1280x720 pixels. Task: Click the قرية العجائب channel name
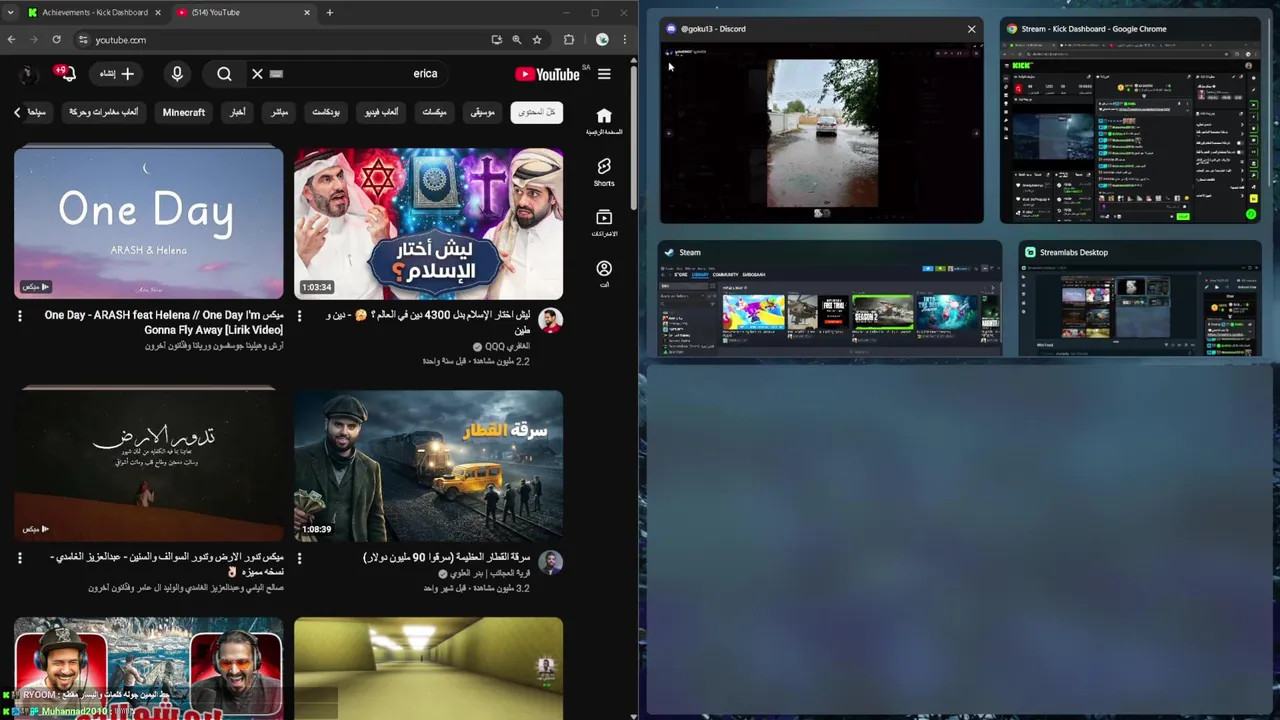point(490,573)
